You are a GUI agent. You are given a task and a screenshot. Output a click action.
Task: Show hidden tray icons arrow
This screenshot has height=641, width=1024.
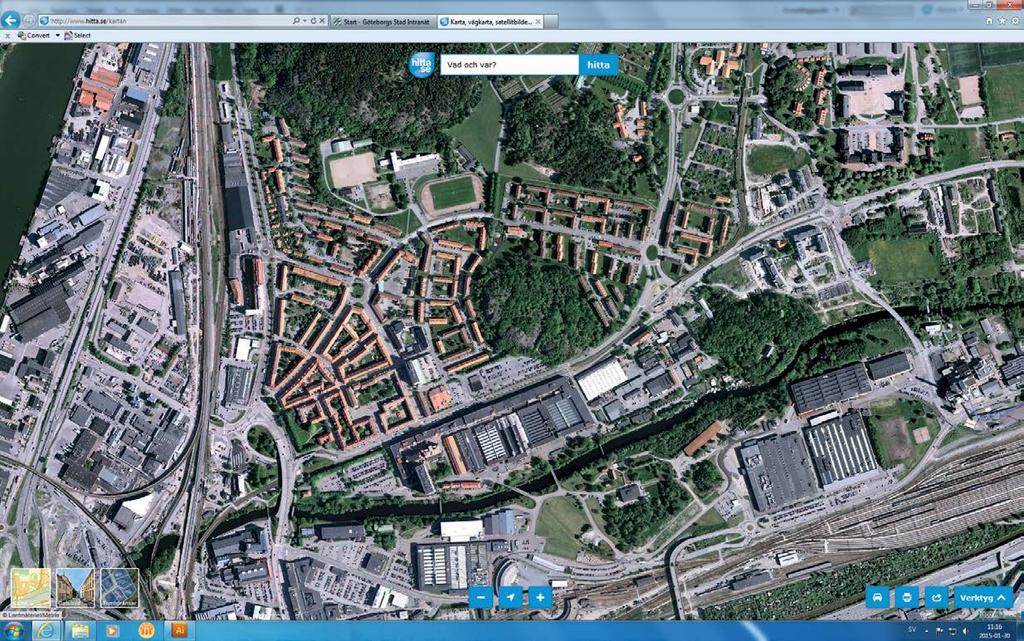coord(927,631)
